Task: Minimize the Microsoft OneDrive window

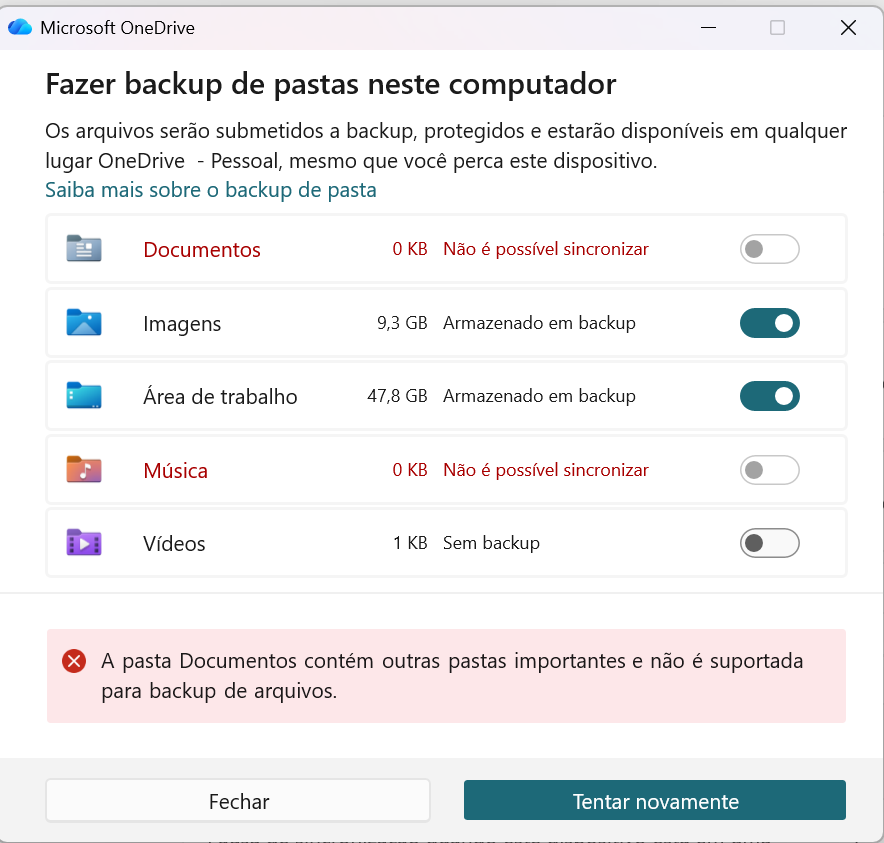Action: (x=708, y=27)
